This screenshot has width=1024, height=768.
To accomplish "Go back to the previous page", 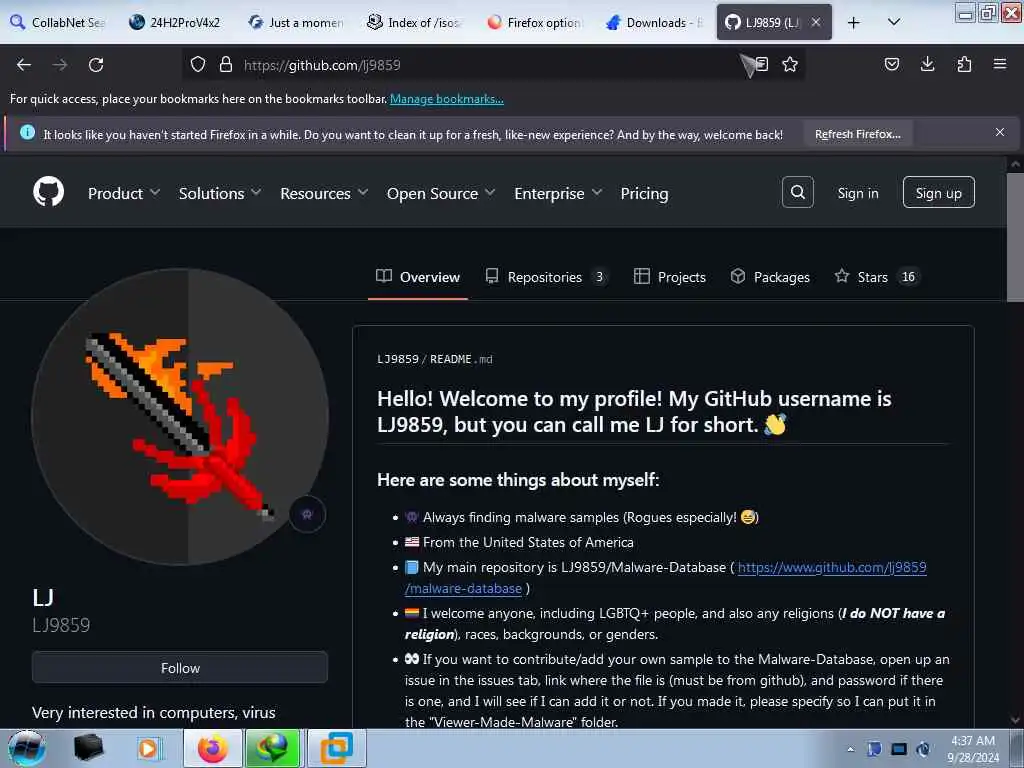I will [x=24, y=65].
